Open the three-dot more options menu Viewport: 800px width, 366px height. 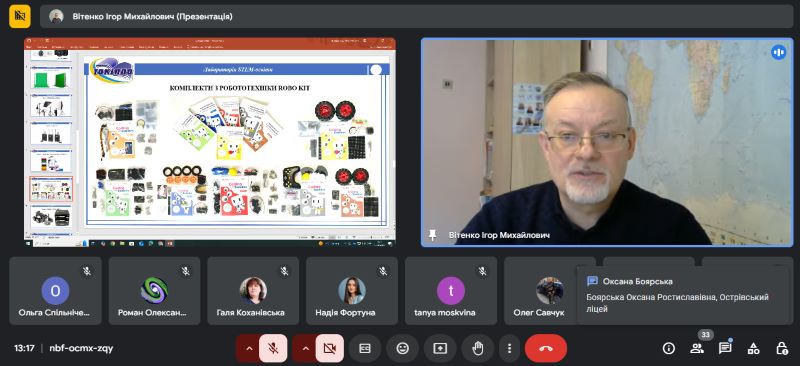pyautogui.click(x=509, y=348)
